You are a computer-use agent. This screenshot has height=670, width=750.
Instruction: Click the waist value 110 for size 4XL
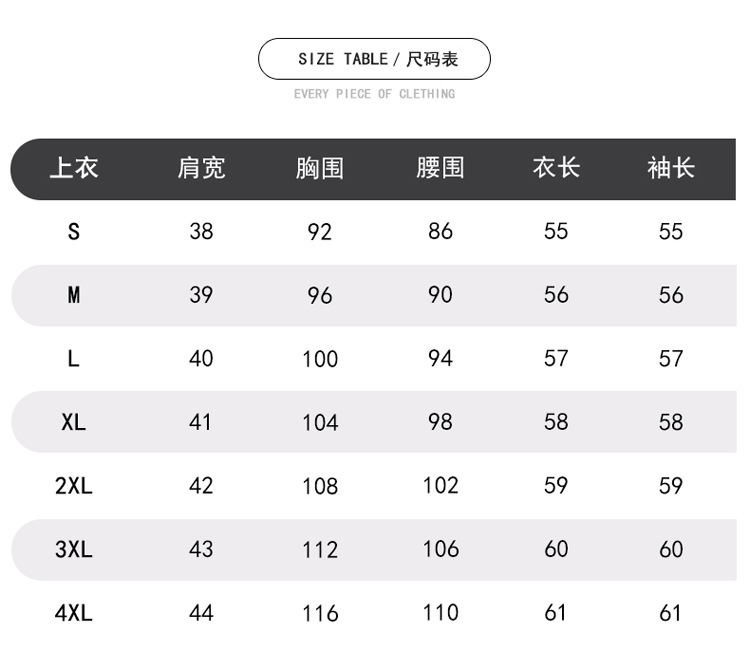tap(440, 612)
